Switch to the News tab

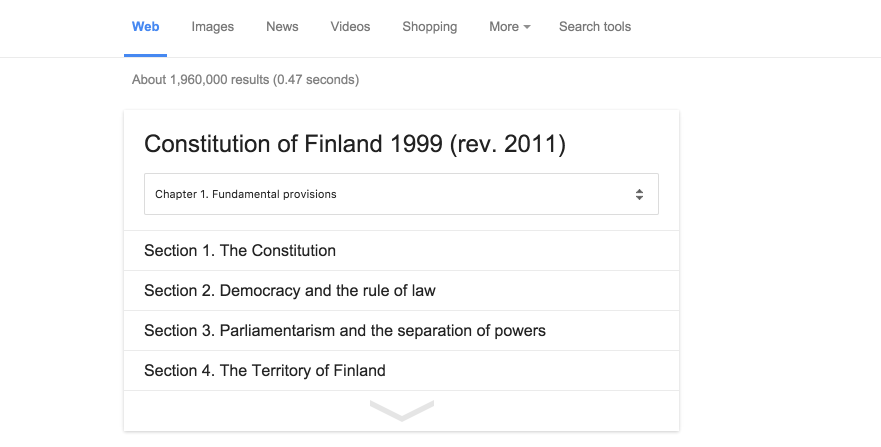pos(282,27)
